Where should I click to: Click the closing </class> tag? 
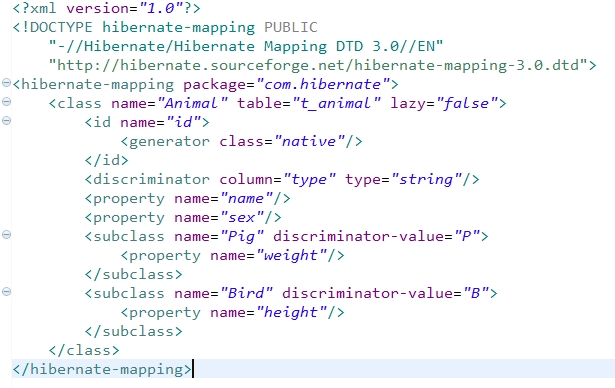coord(84,350)
